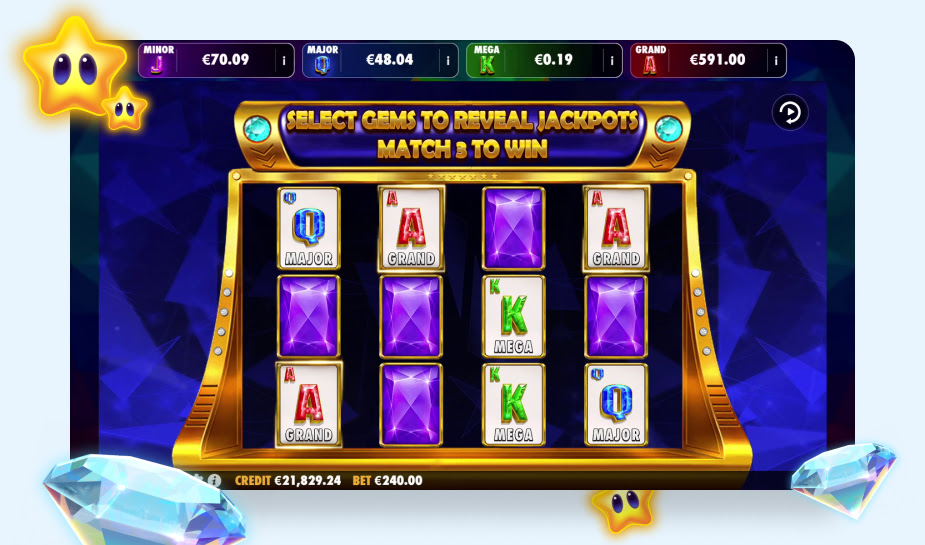Click the Grand A card at bottom left
Image resolution: width=925 pixels, height=545 pixels.
(309, 405)
